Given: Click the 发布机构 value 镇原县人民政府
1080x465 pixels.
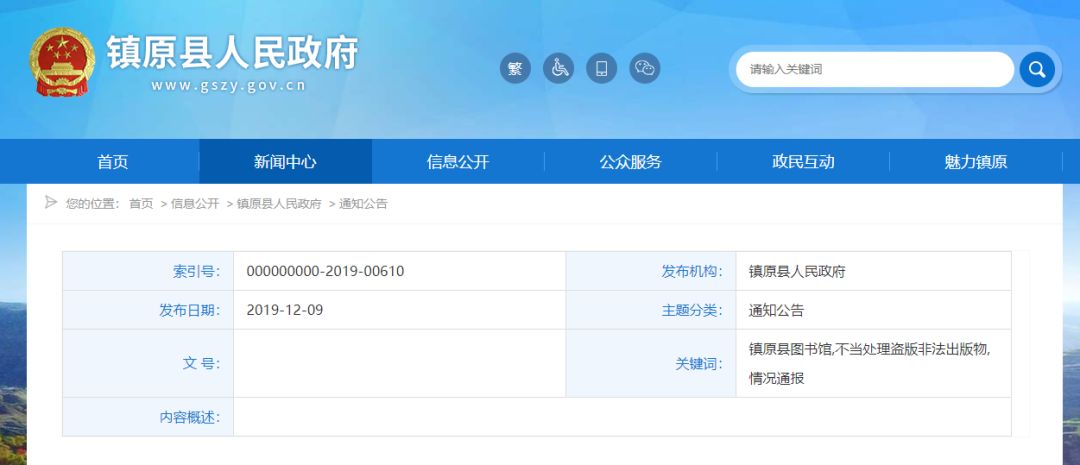Looking at the screenshot, I should point(797,271).
